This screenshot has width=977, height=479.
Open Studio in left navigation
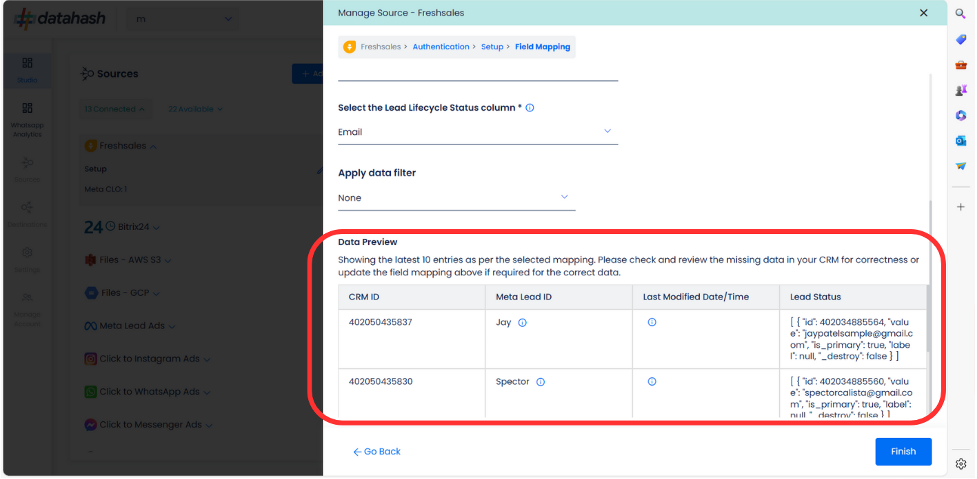(27, 70)
